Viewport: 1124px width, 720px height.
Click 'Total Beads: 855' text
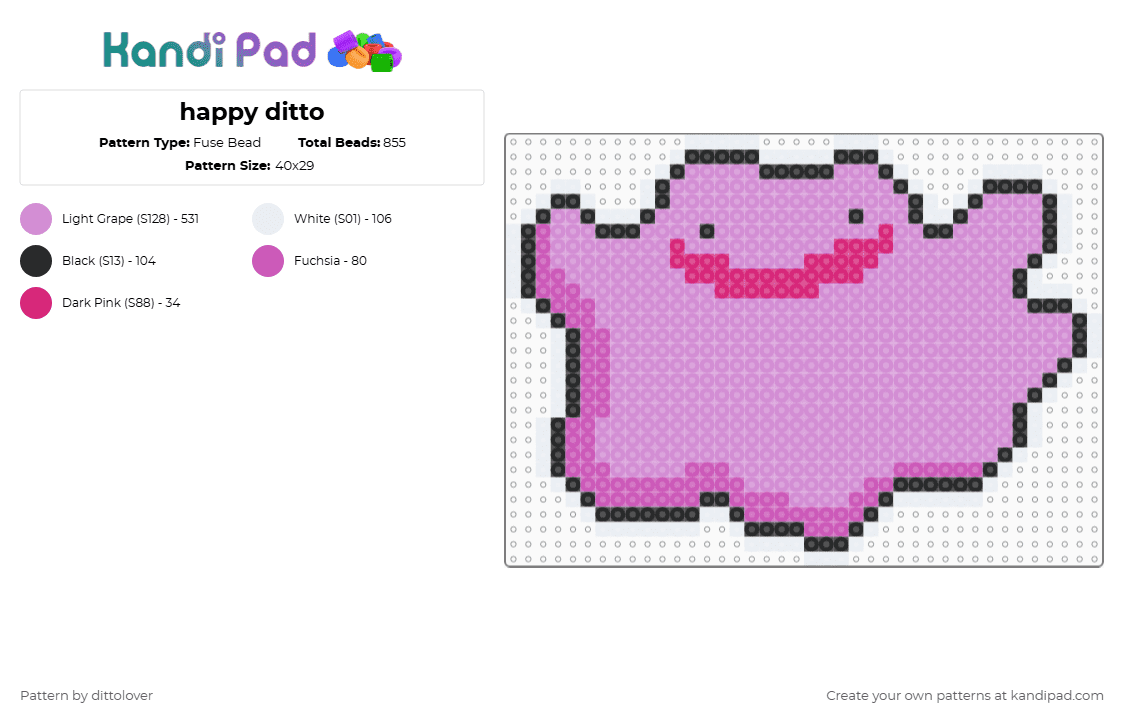point(352,143)
